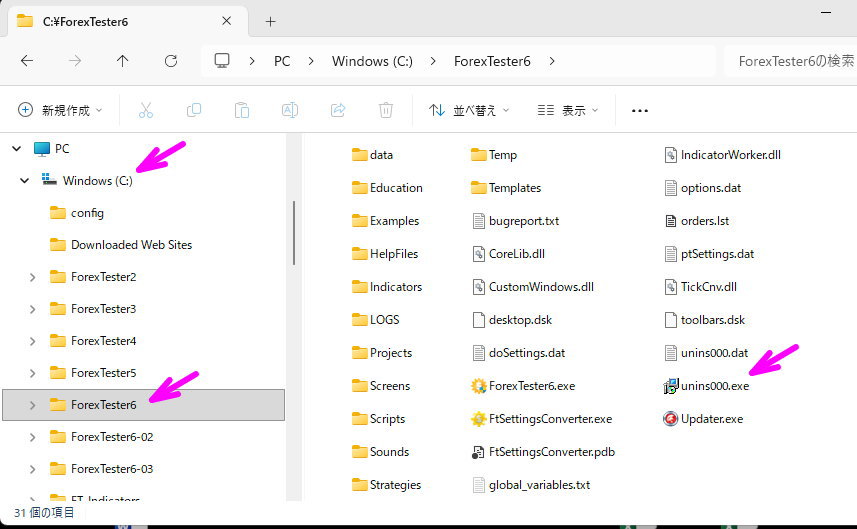This screenshot has height=529, width=857.
Task: Click ForexTester6 in address breadcrumb
Action: 492,61
